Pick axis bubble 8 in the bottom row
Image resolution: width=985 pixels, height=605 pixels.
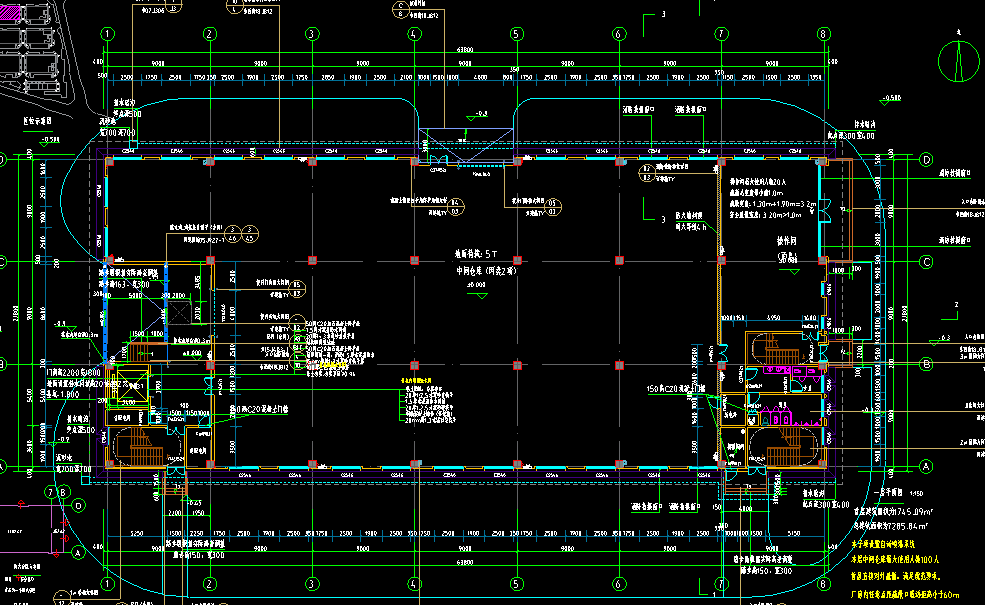point(824,584)
